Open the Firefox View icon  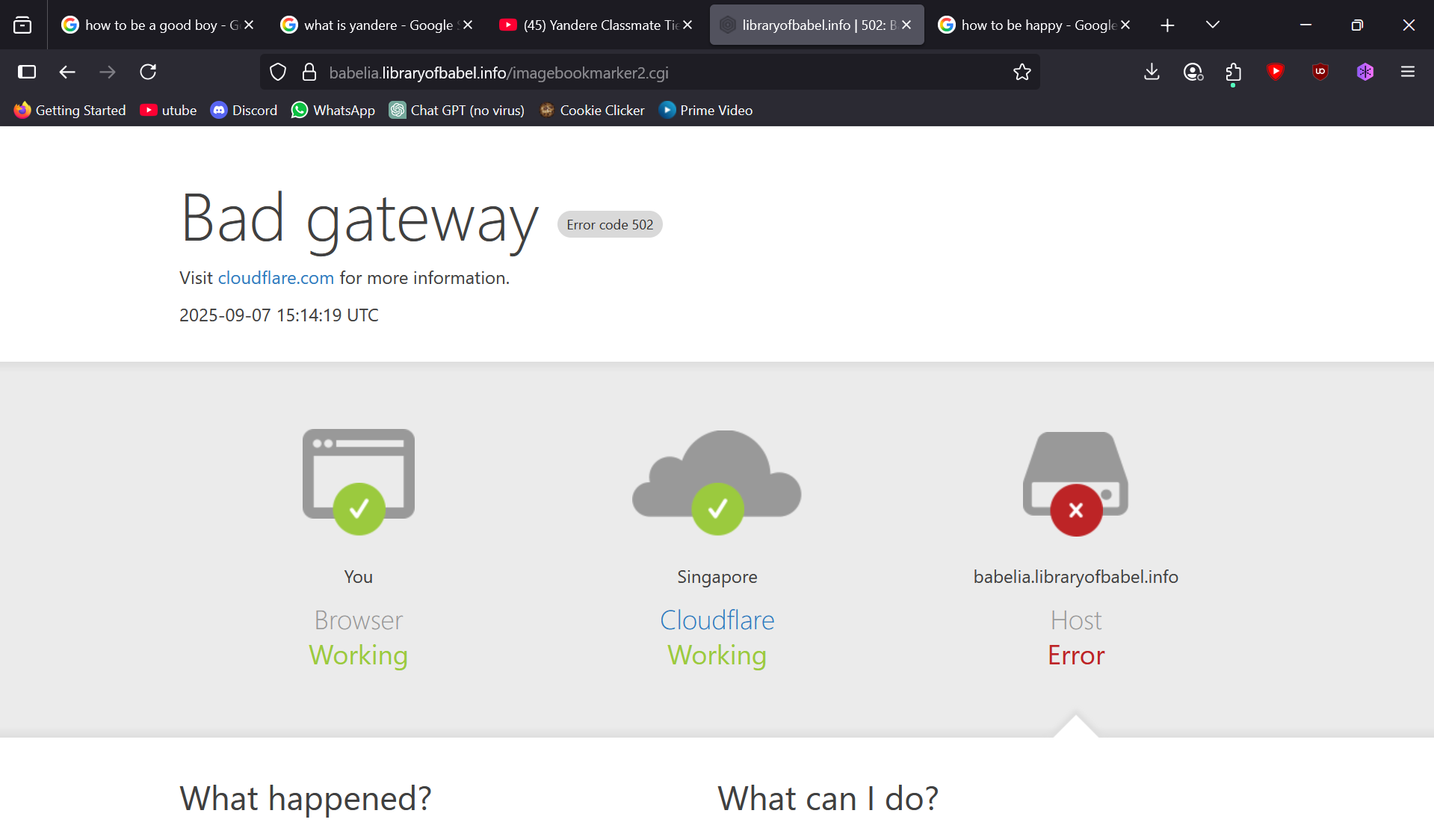click(22, 25)
